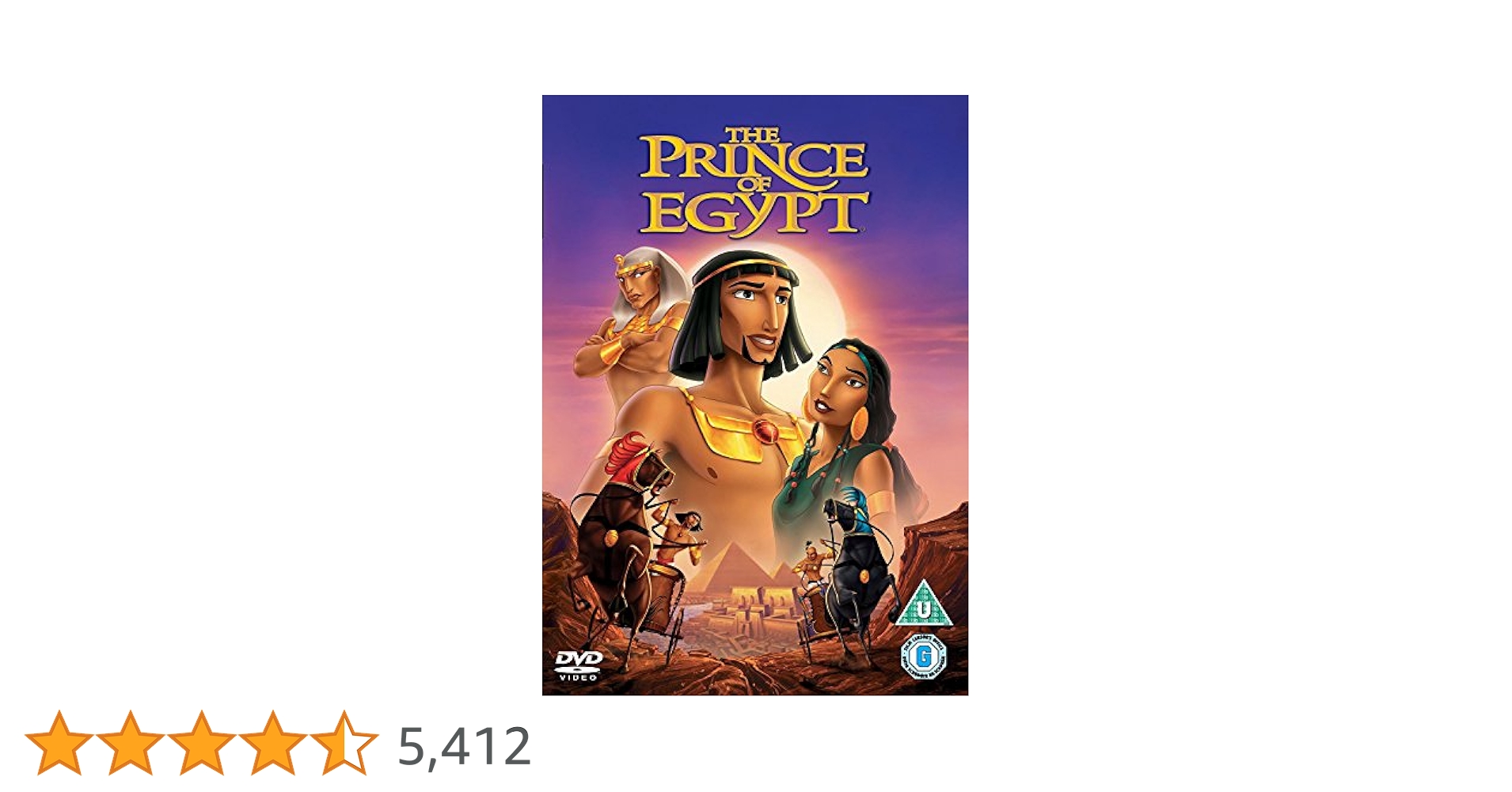
Task: Select the fourth gold rating star
Action: point(272,743)
